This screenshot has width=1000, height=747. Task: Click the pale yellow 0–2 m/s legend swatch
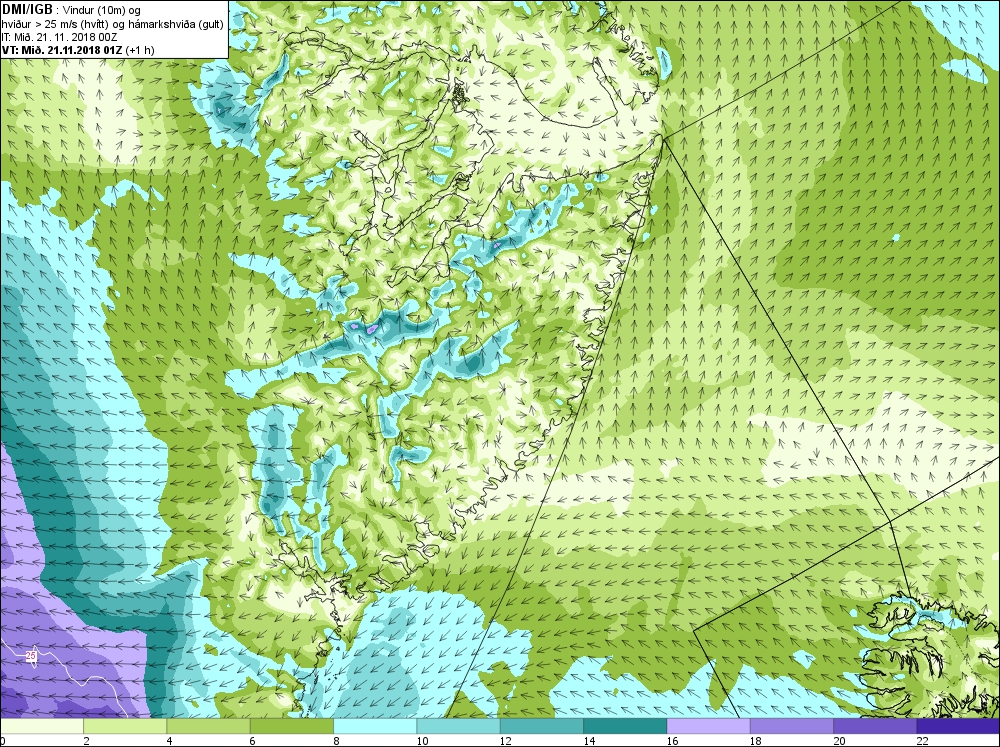tap(41, 727)
